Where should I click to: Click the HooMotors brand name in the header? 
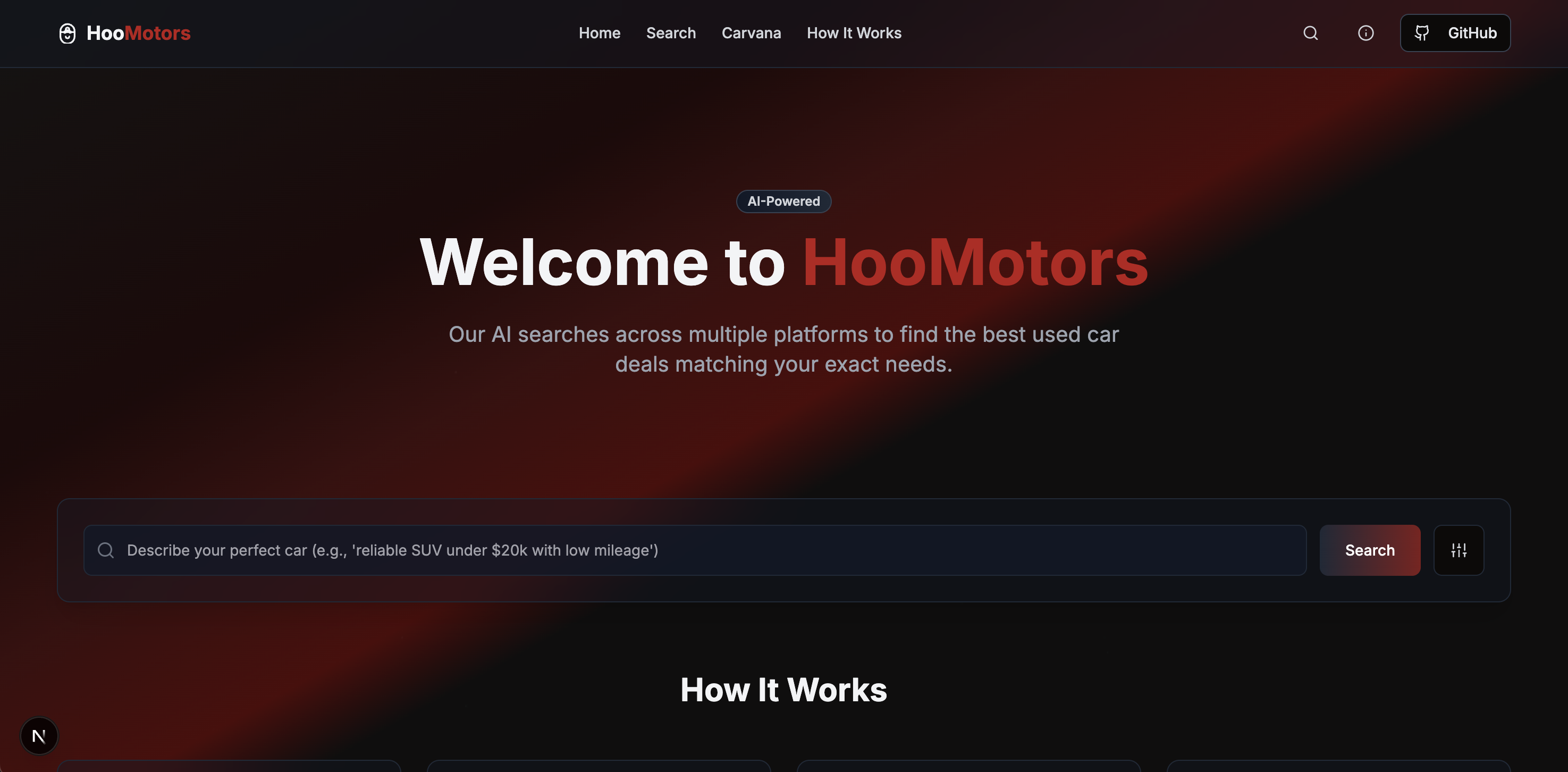[138, 33]
